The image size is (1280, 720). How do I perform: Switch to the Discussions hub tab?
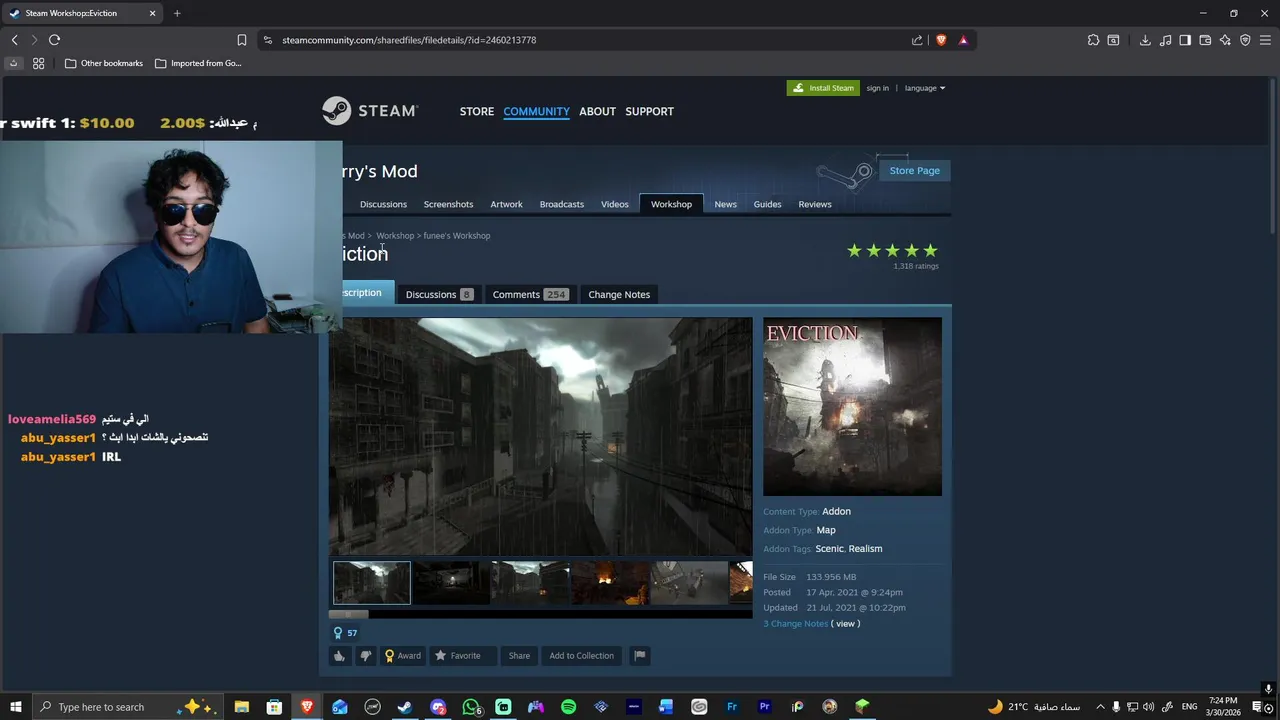383,204
